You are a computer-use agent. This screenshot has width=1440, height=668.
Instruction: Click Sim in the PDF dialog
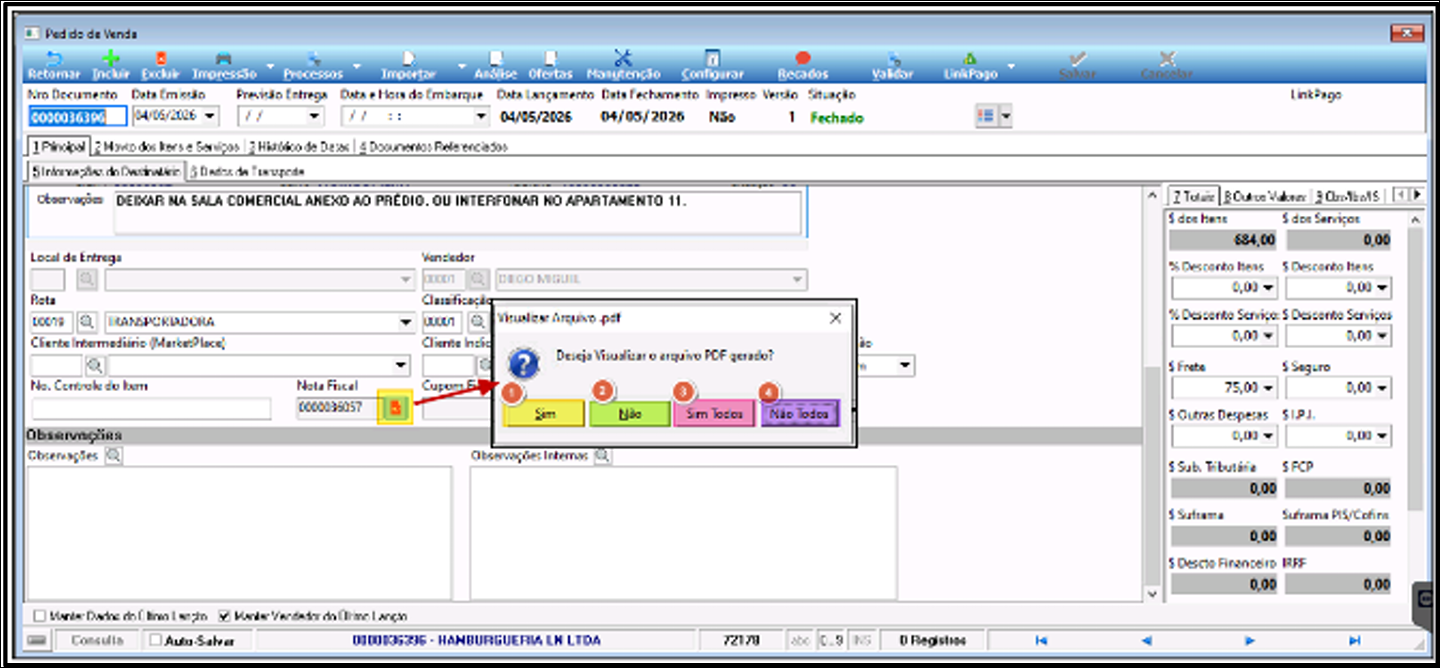tap(544, 413)
